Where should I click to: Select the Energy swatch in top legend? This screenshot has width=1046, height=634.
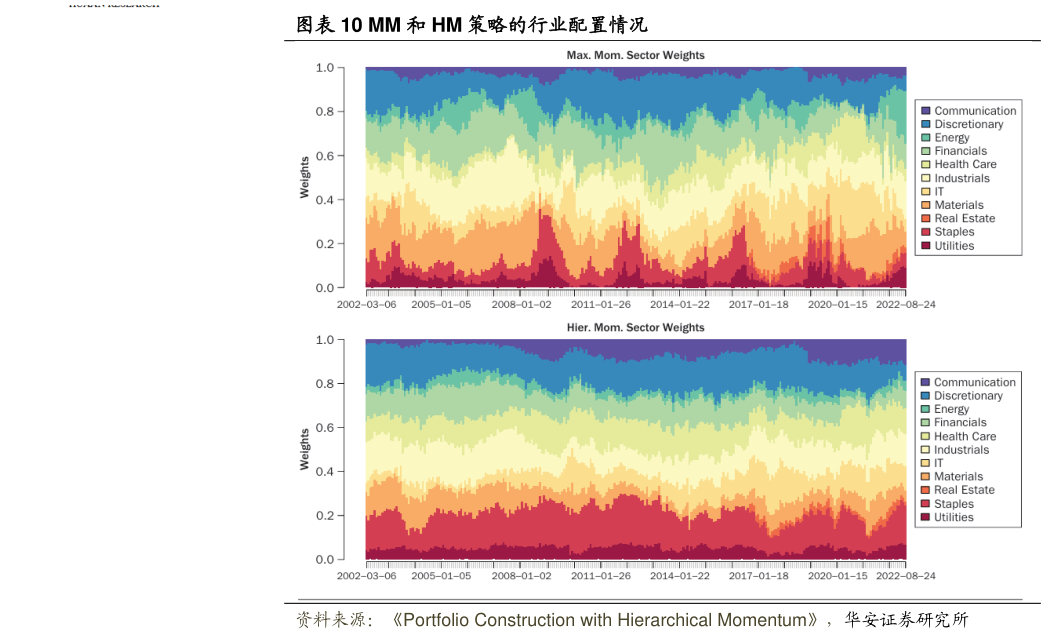tap(926, 138)
